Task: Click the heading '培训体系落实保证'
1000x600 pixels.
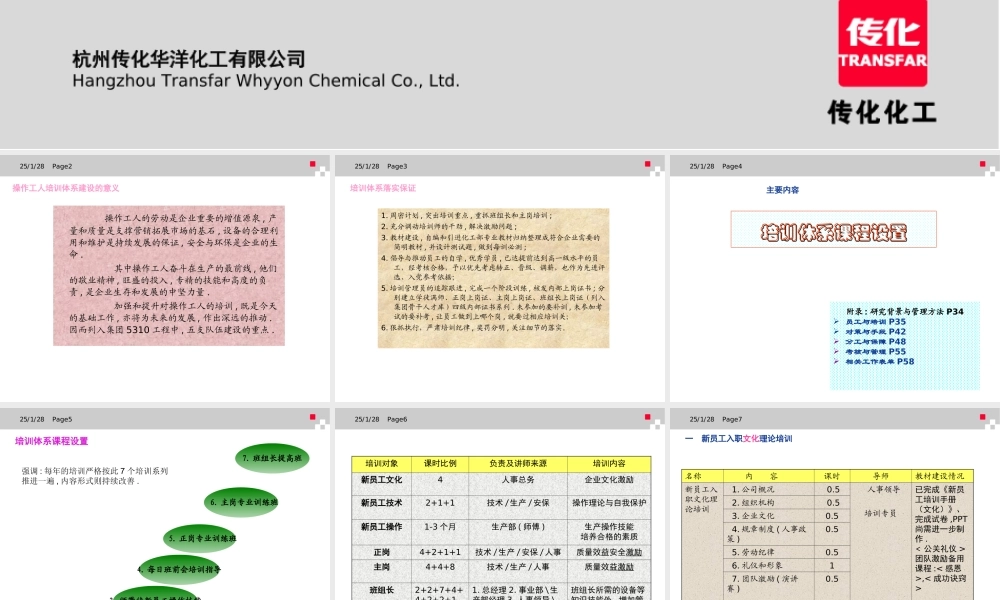Action: 383,188
